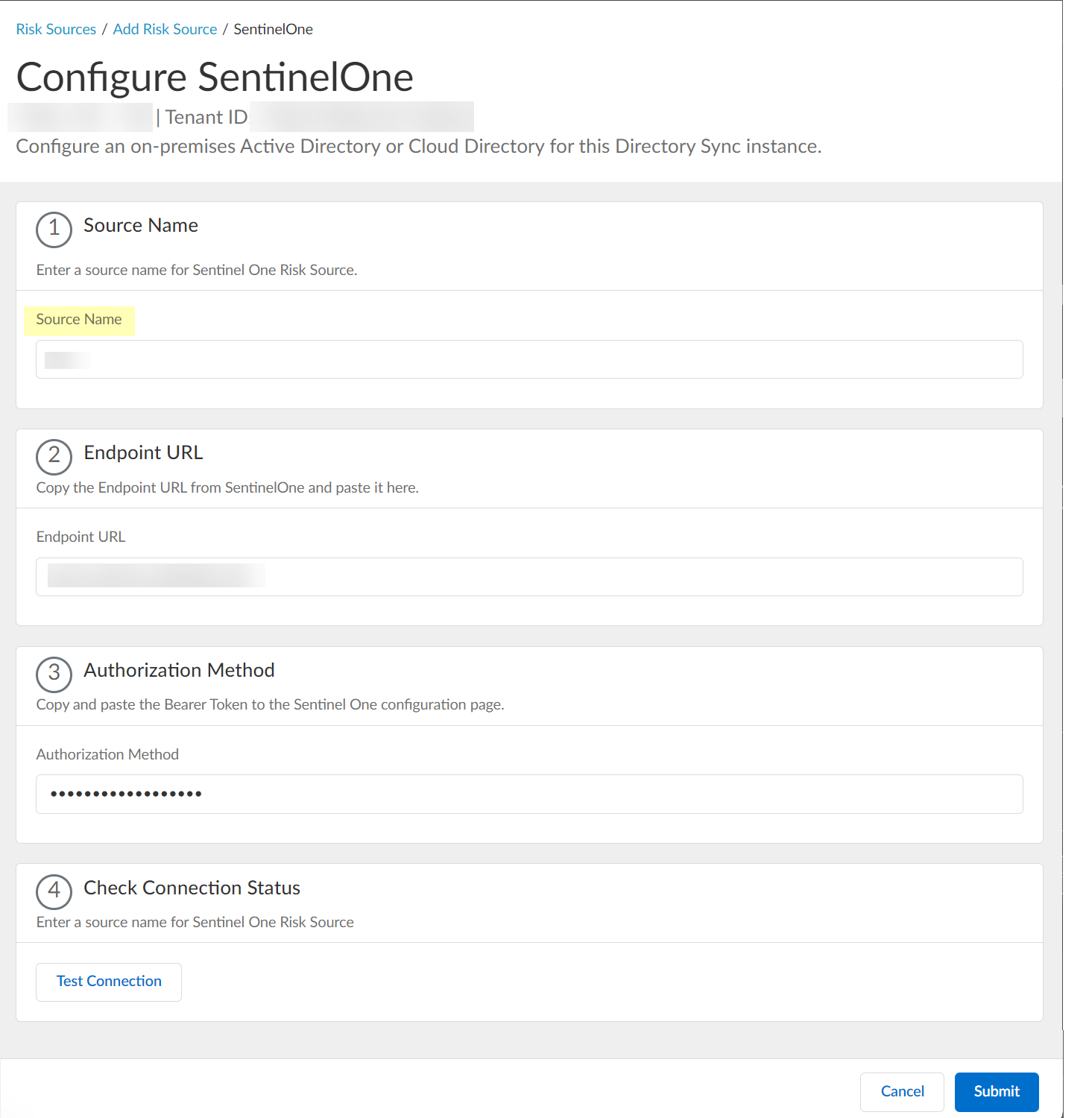Viewport: 1092px width, 1118px height.
Task: Submit the SentinelOne configuration
Action: click(x=997, y=1092)
